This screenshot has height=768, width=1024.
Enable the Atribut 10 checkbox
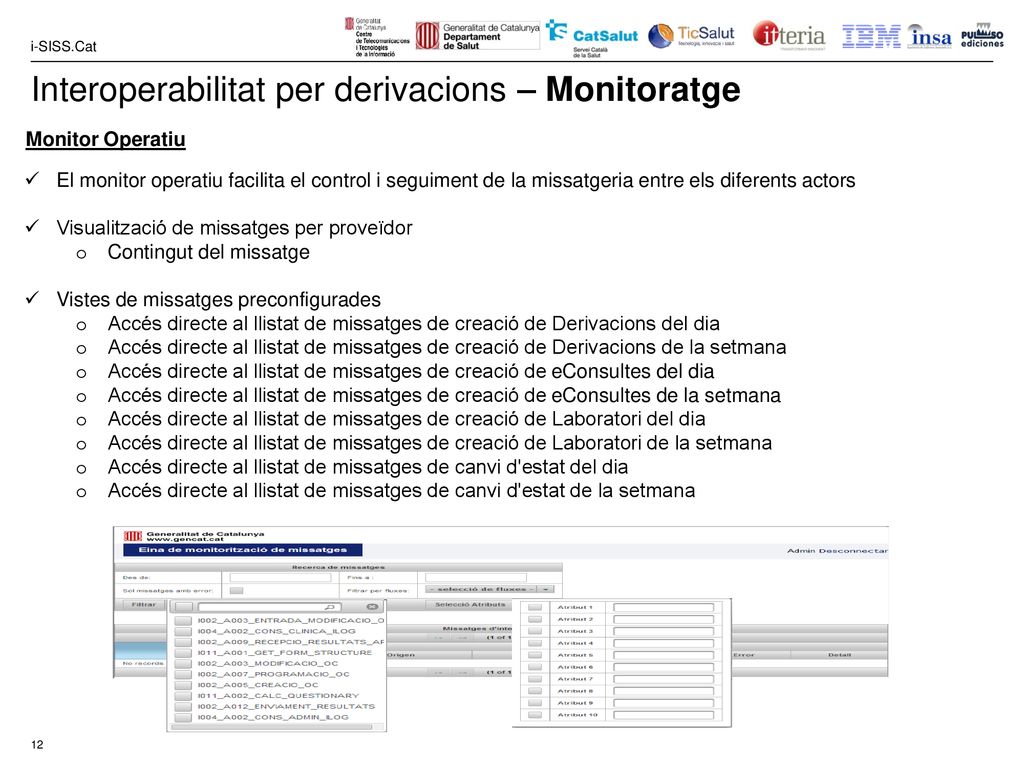click(535, 715)
